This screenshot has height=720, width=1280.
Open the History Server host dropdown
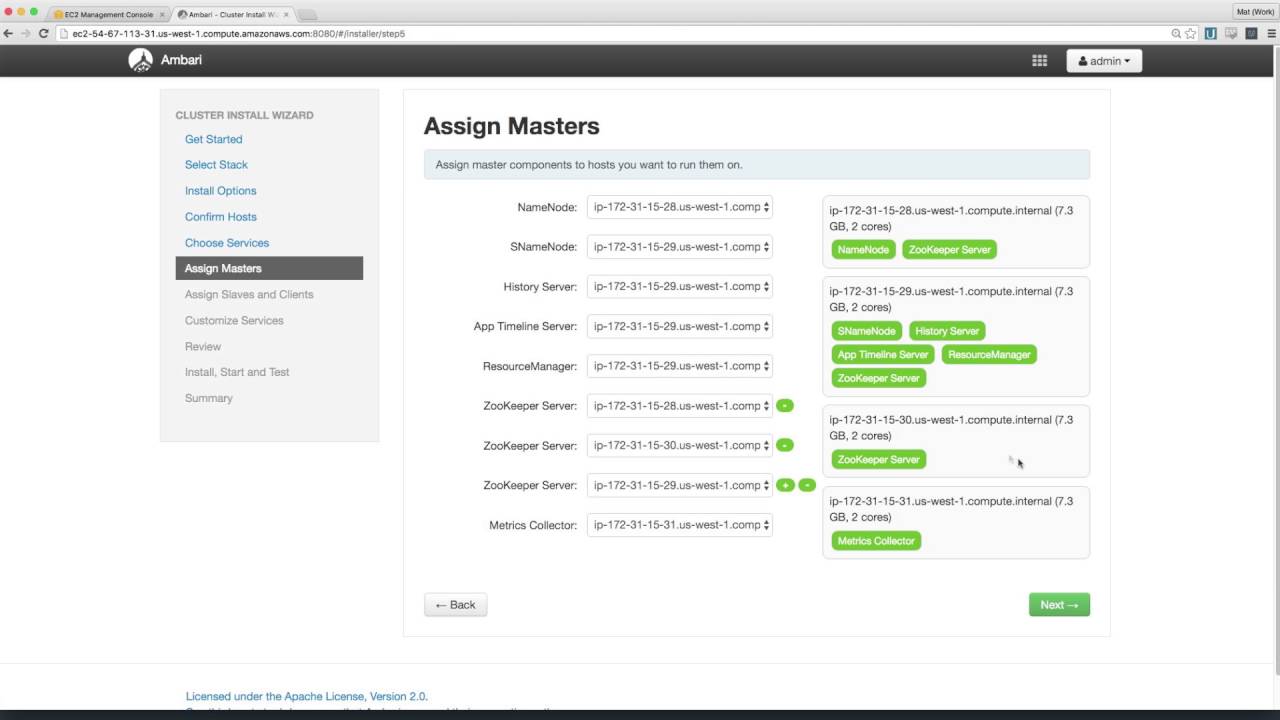(680, 287)
